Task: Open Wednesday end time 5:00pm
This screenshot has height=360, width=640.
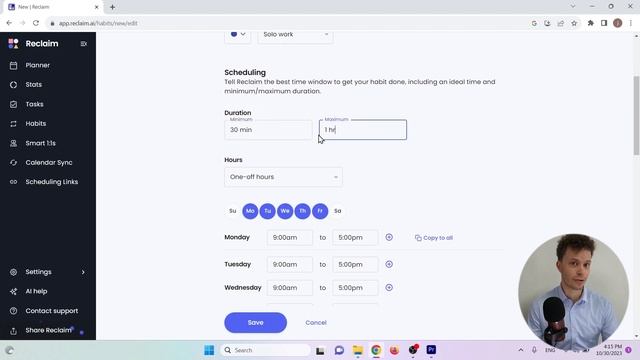Action: pyautogui.click(x=355, y=288)
